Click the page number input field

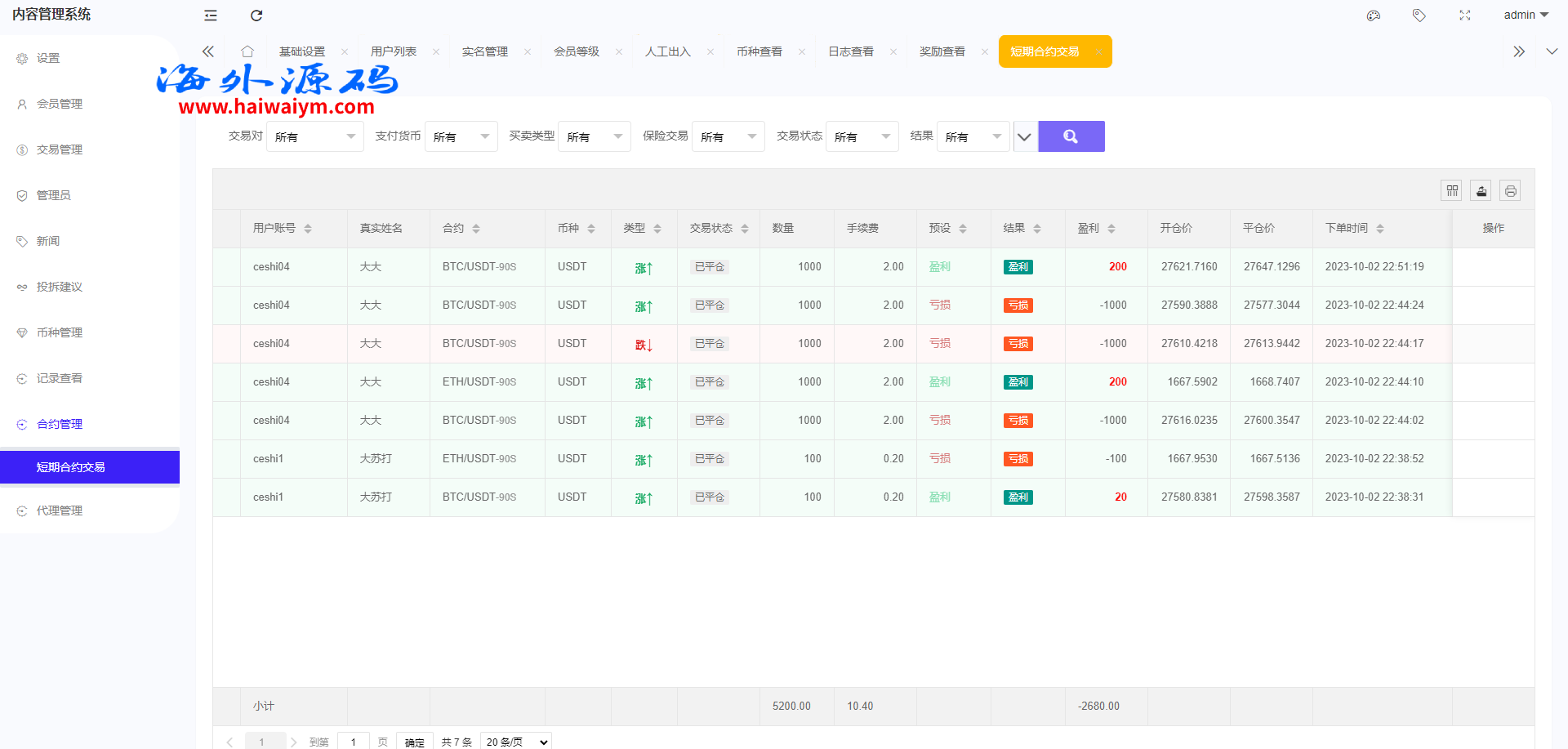(x=353, y=741)
